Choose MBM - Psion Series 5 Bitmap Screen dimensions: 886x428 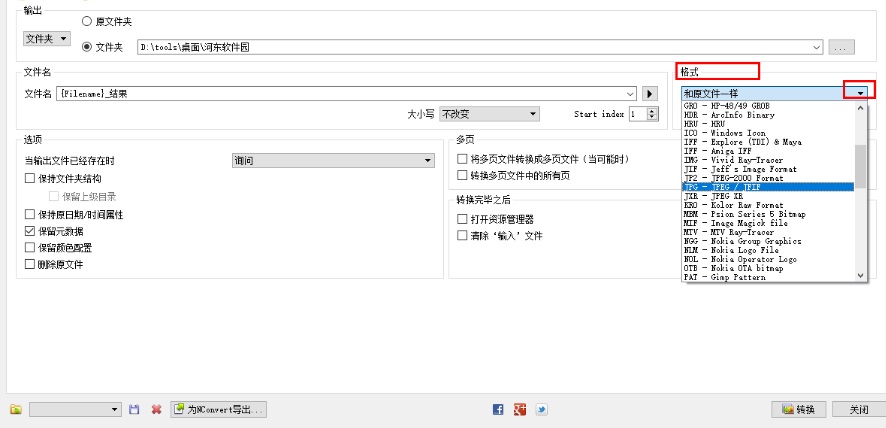[x=768, y=214]
